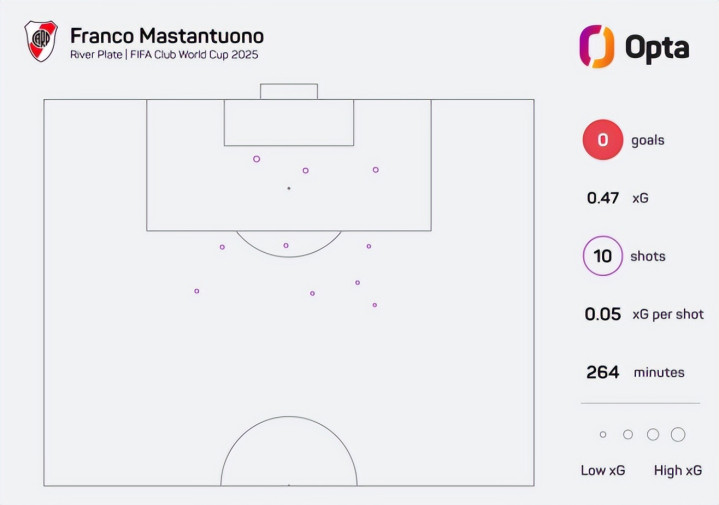Image resolution: width=719 pixels, height=505 pixels.
Task: Click the 264 minutes value
Action: 603,372
